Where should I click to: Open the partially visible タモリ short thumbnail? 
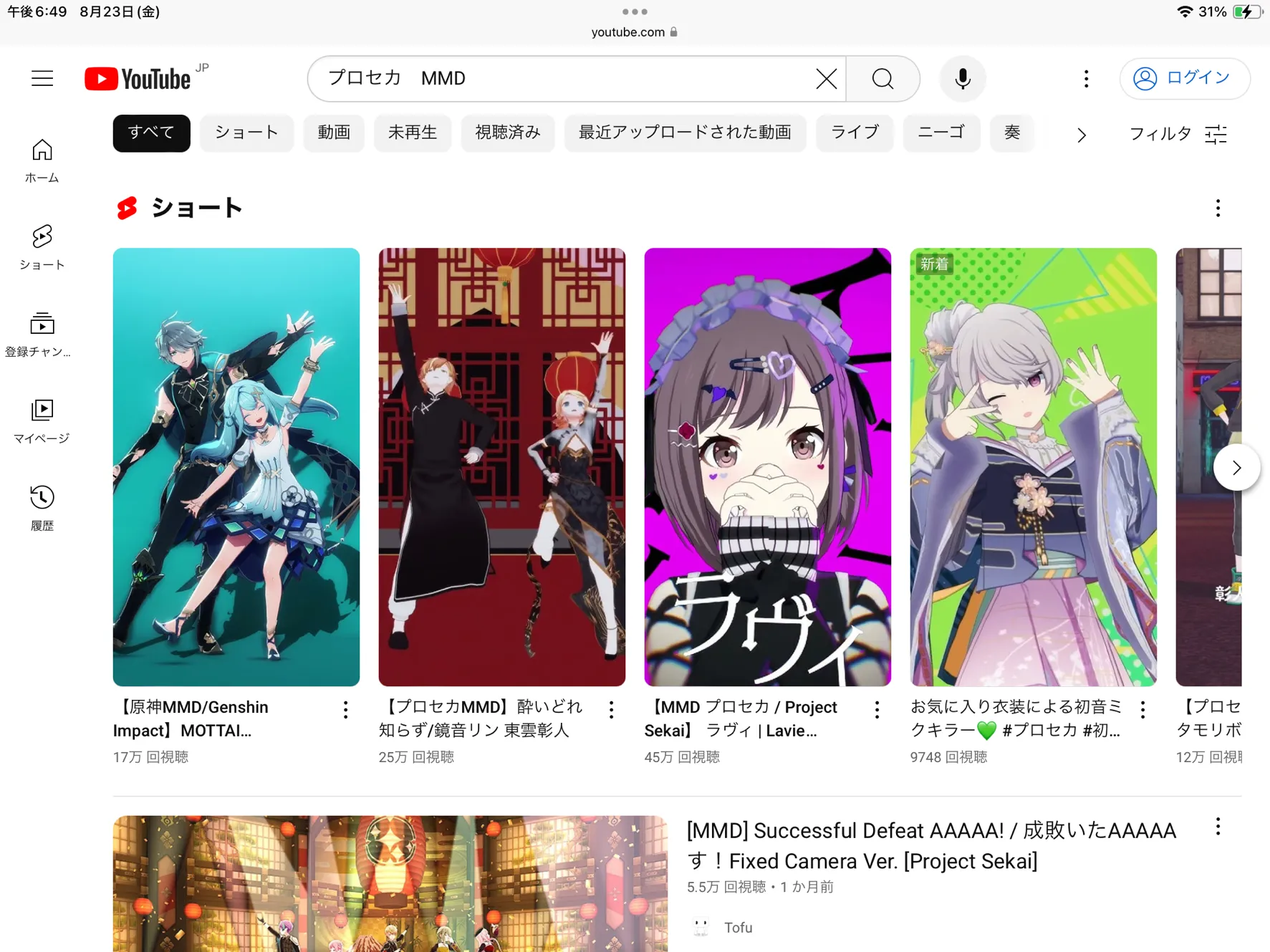(1208, 467)
